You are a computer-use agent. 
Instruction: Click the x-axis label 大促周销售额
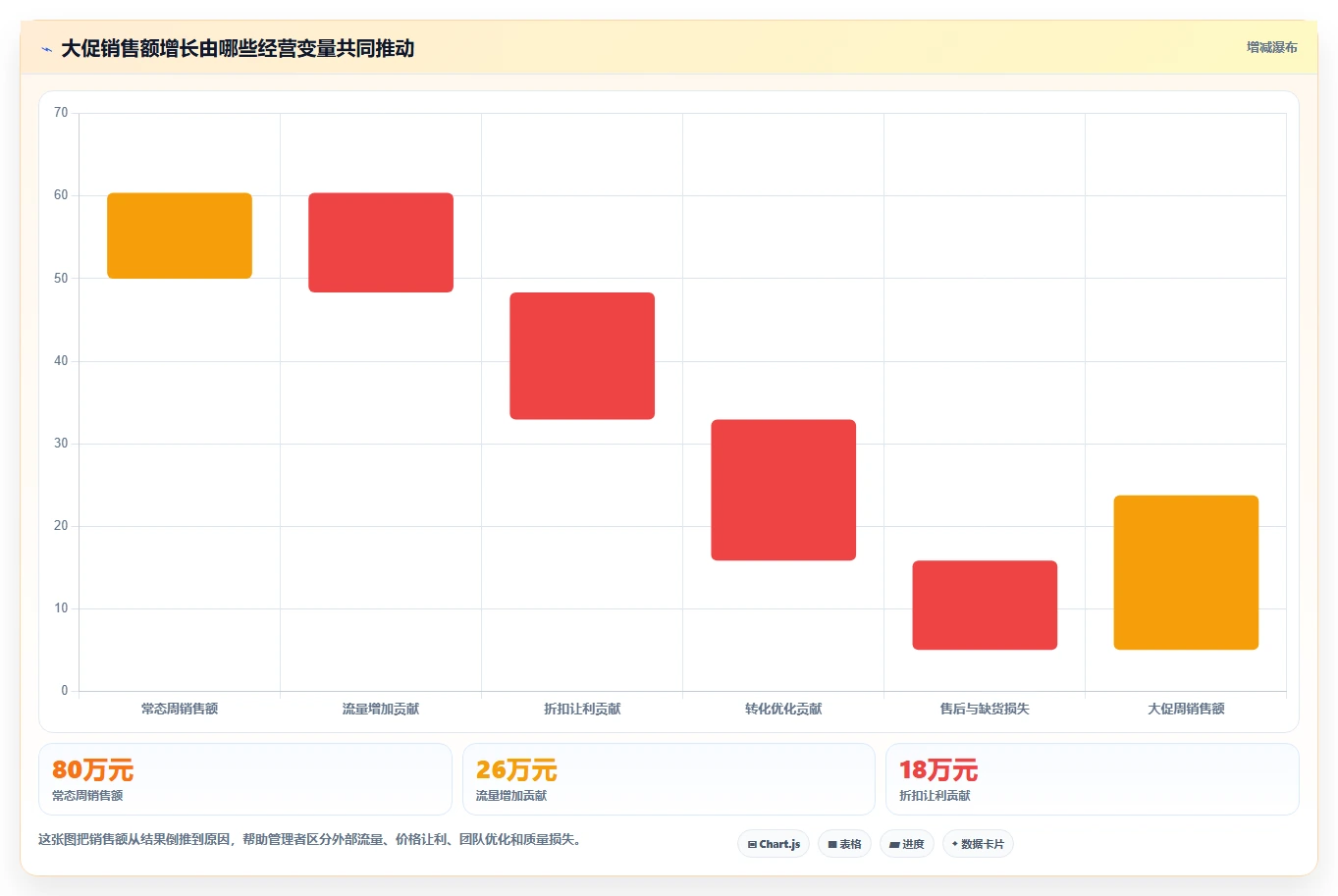click(1186, 709)
